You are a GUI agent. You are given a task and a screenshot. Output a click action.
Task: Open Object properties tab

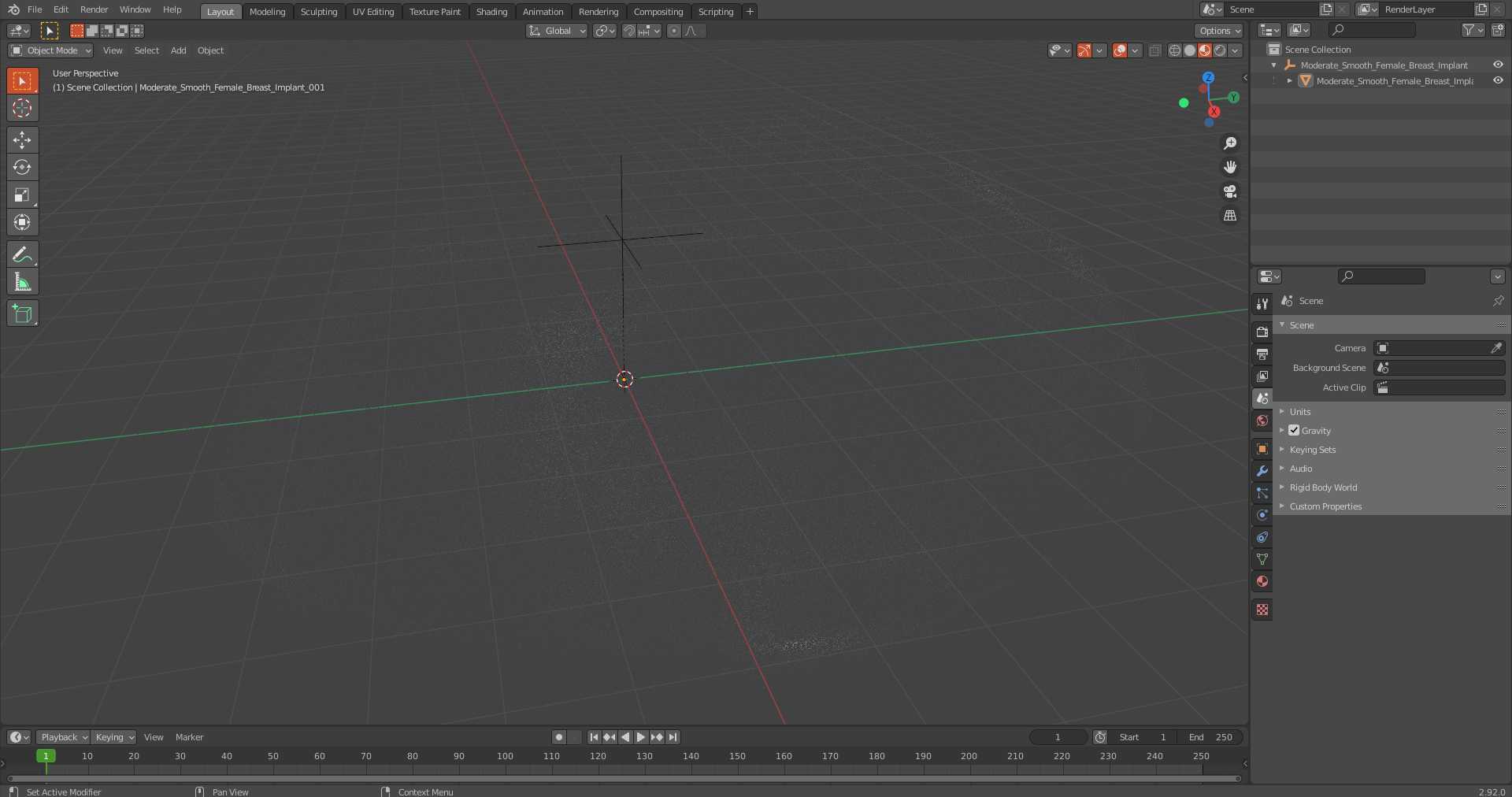(1262, 449)
